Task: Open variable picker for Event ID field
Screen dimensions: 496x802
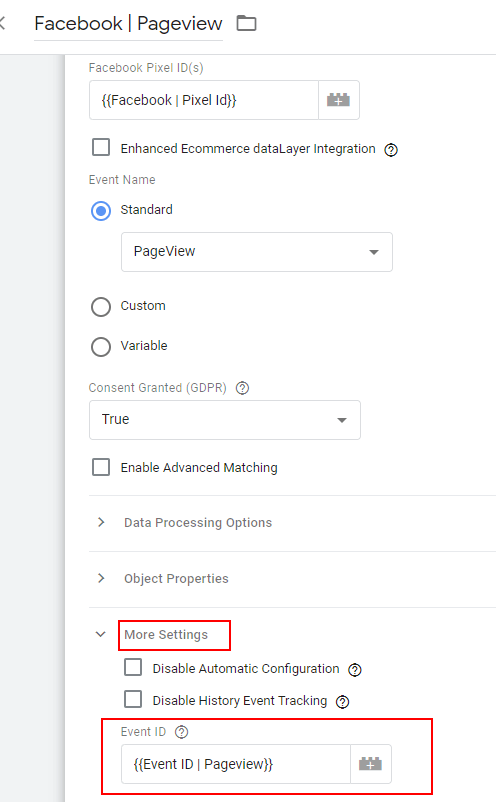Action: click(371, 764)
